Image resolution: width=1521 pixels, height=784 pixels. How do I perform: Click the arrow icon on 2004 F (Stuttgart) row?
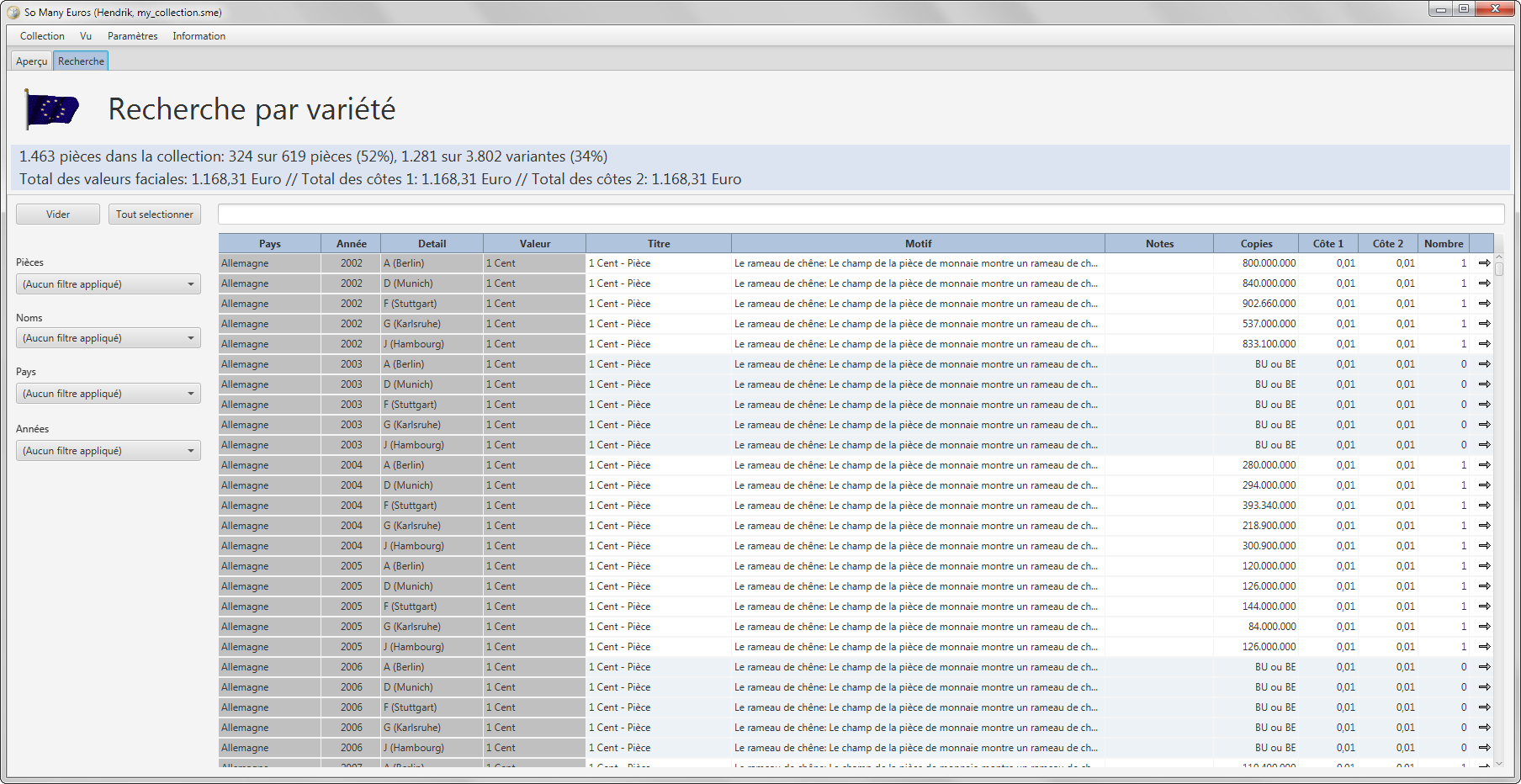point(1484,506)
